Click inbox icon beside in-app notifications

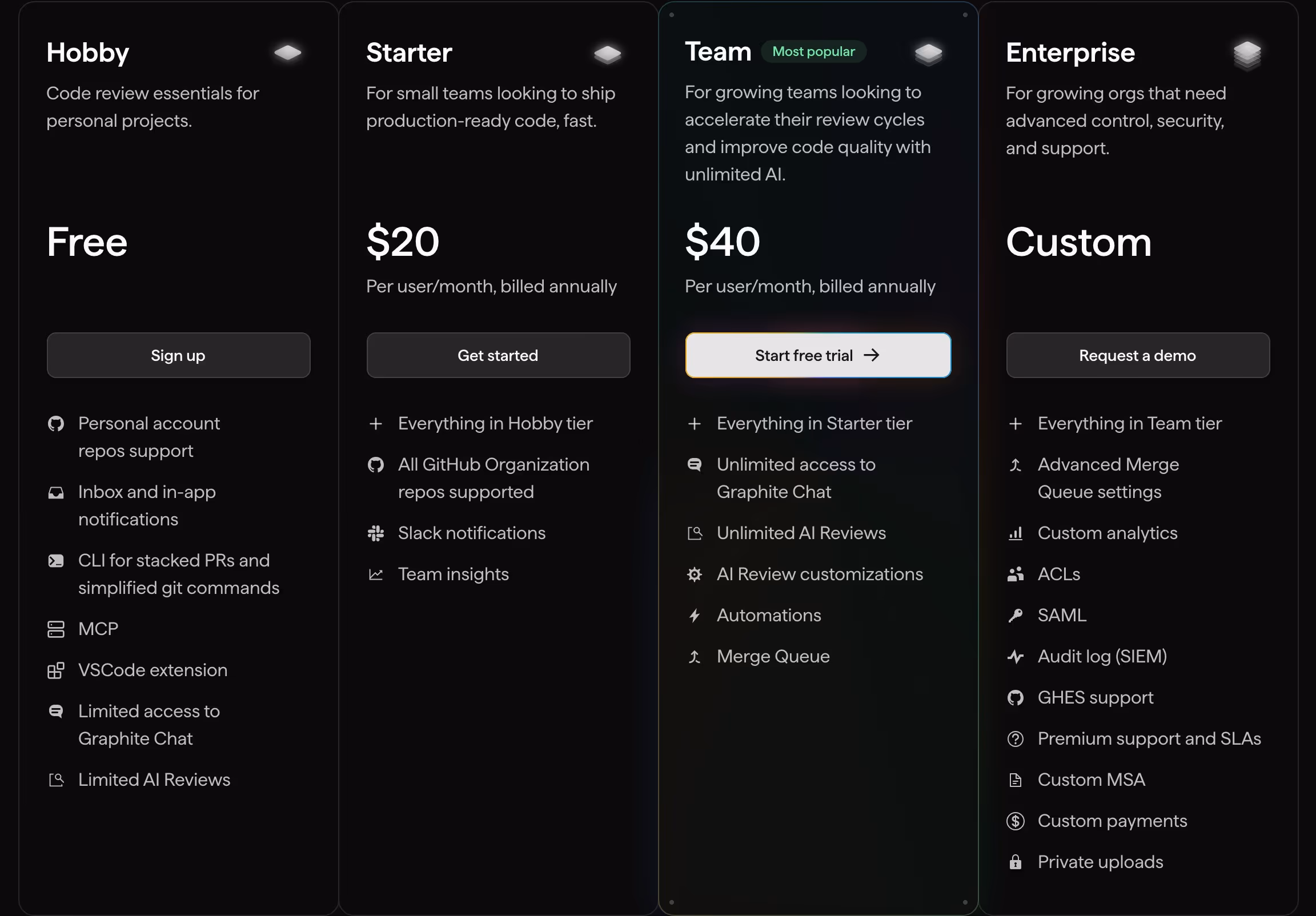coord(55,492)
